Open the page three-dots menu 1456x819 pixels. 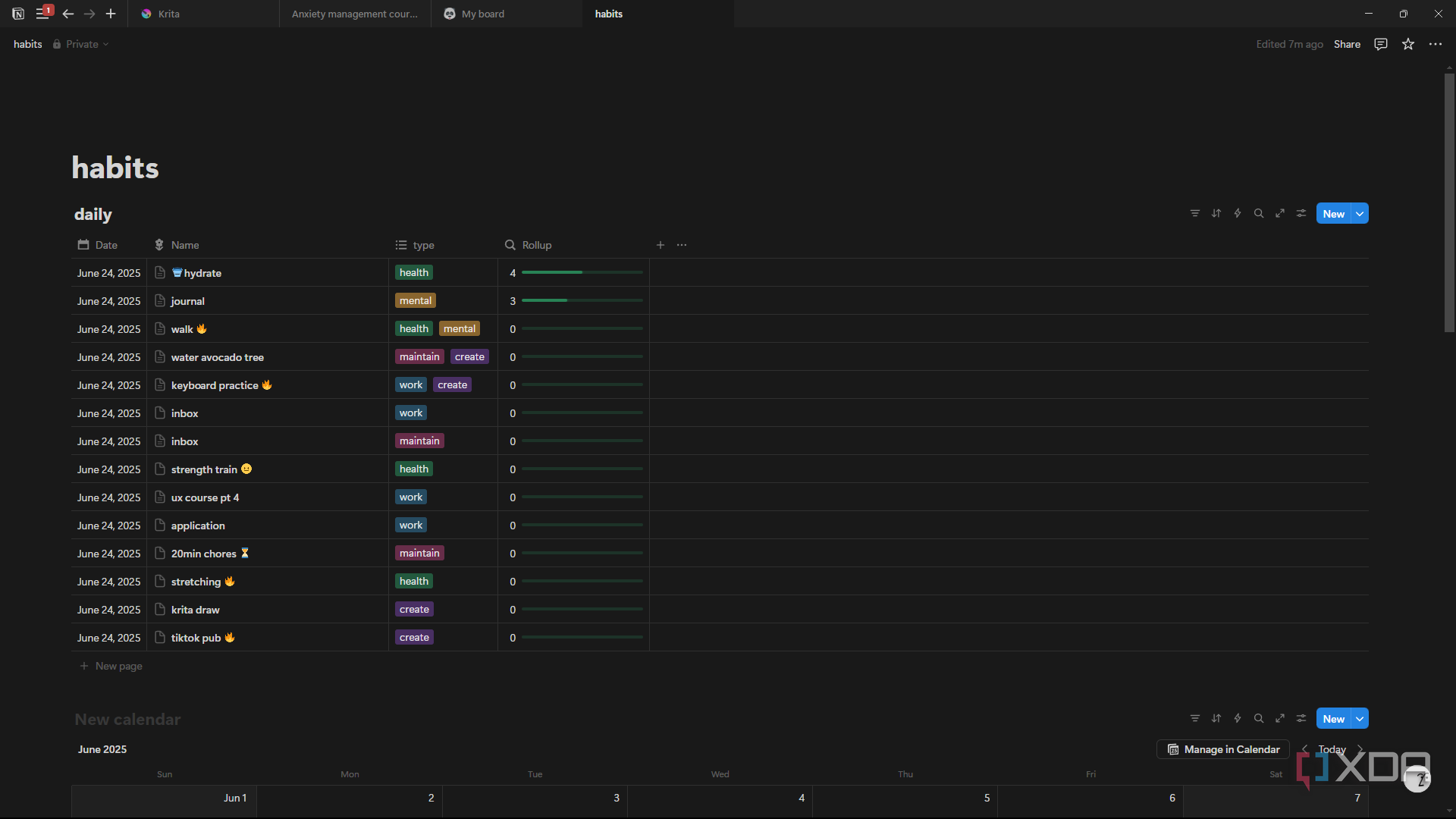pos(1436,44)
